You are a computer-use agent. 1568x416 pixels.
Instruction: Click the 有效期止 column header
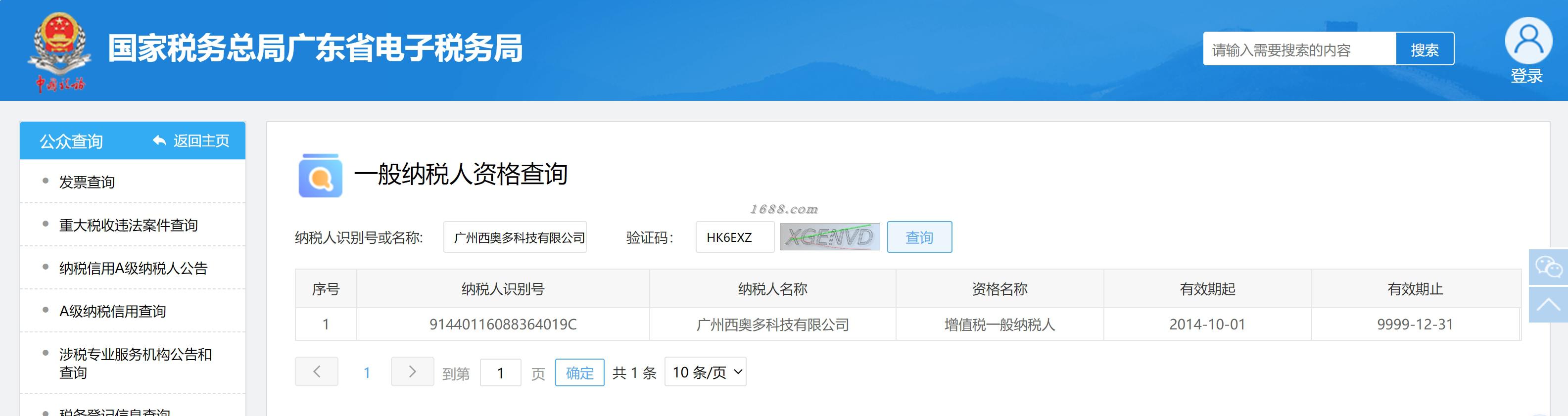point(1416,289)
